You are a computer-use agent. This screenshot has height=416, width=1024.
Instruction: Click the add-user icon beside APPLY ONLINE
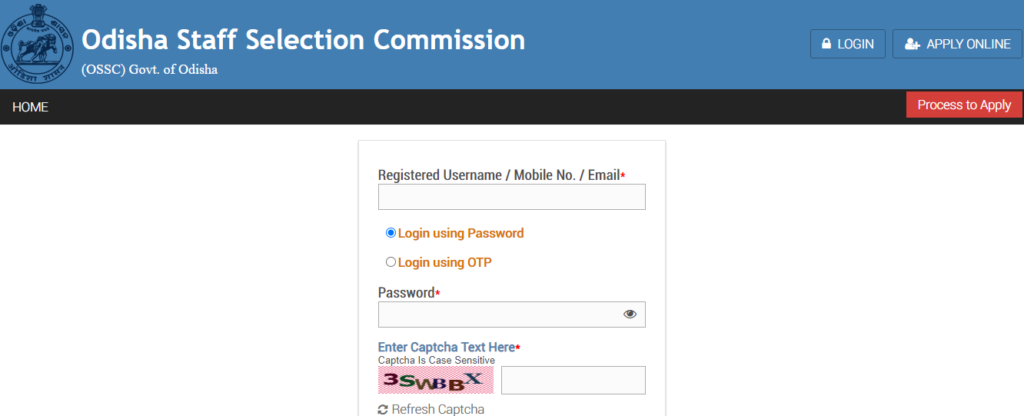point(912,44)
